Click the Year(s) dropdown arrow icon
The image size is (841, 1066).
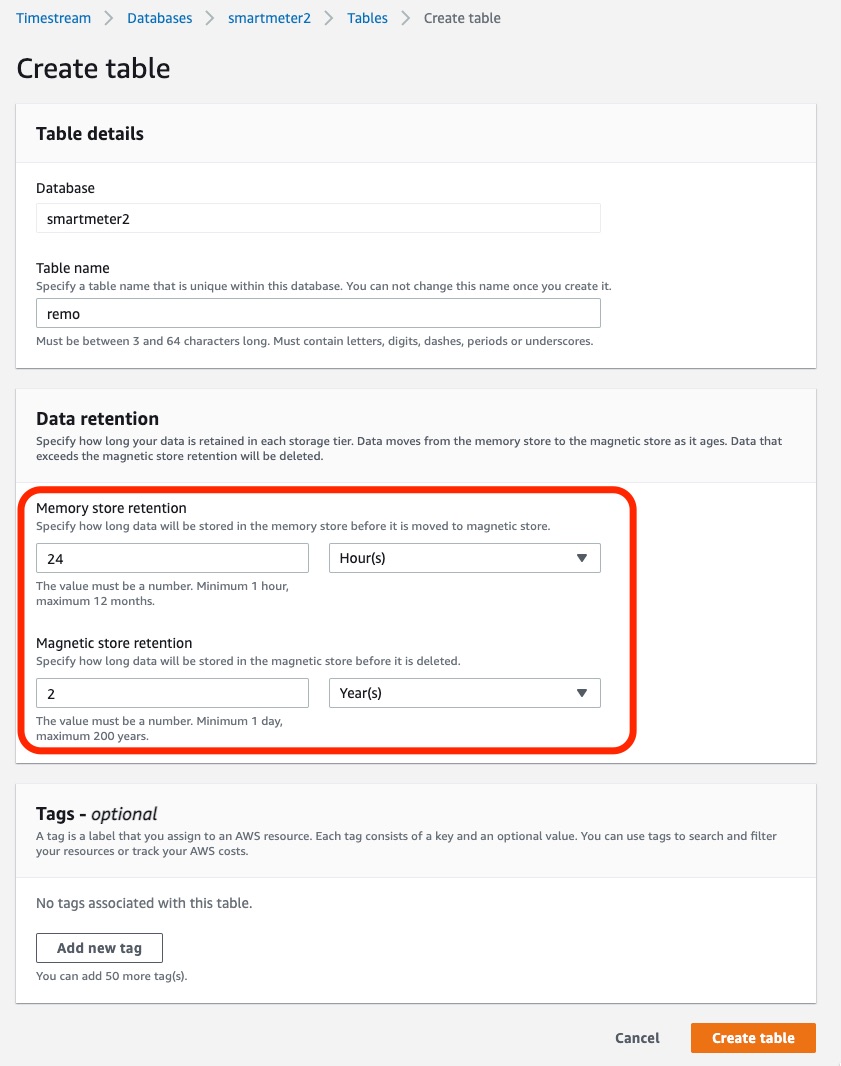click(x=583, y=692)
